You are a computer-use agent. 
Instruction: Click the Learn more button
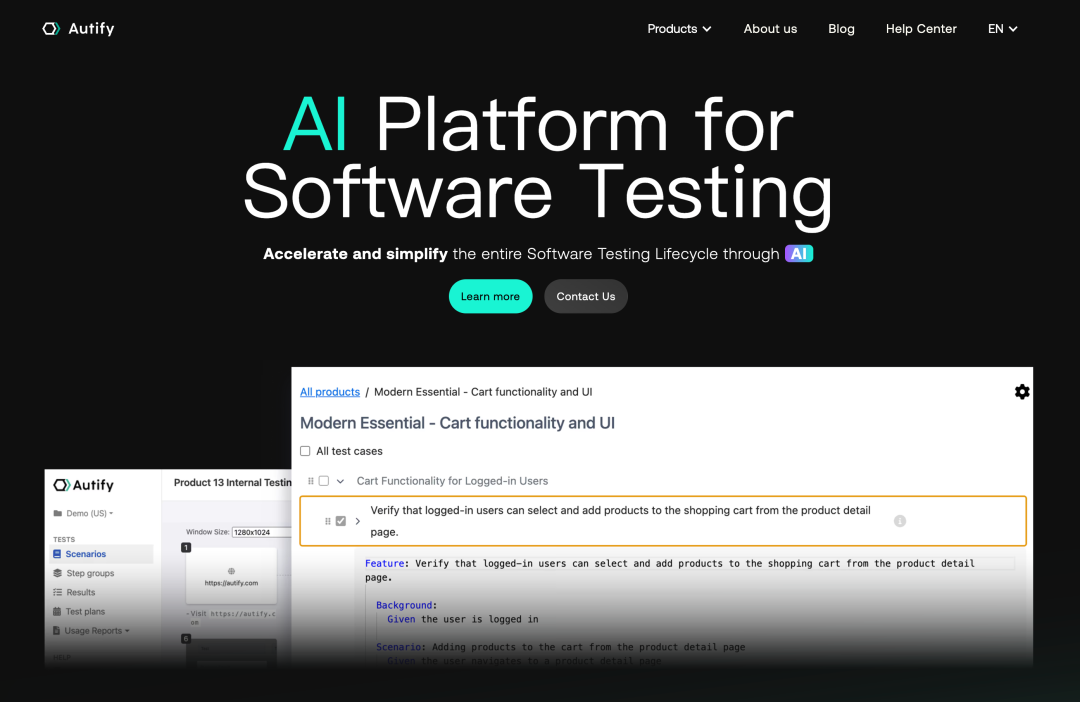tap(490, 296)
